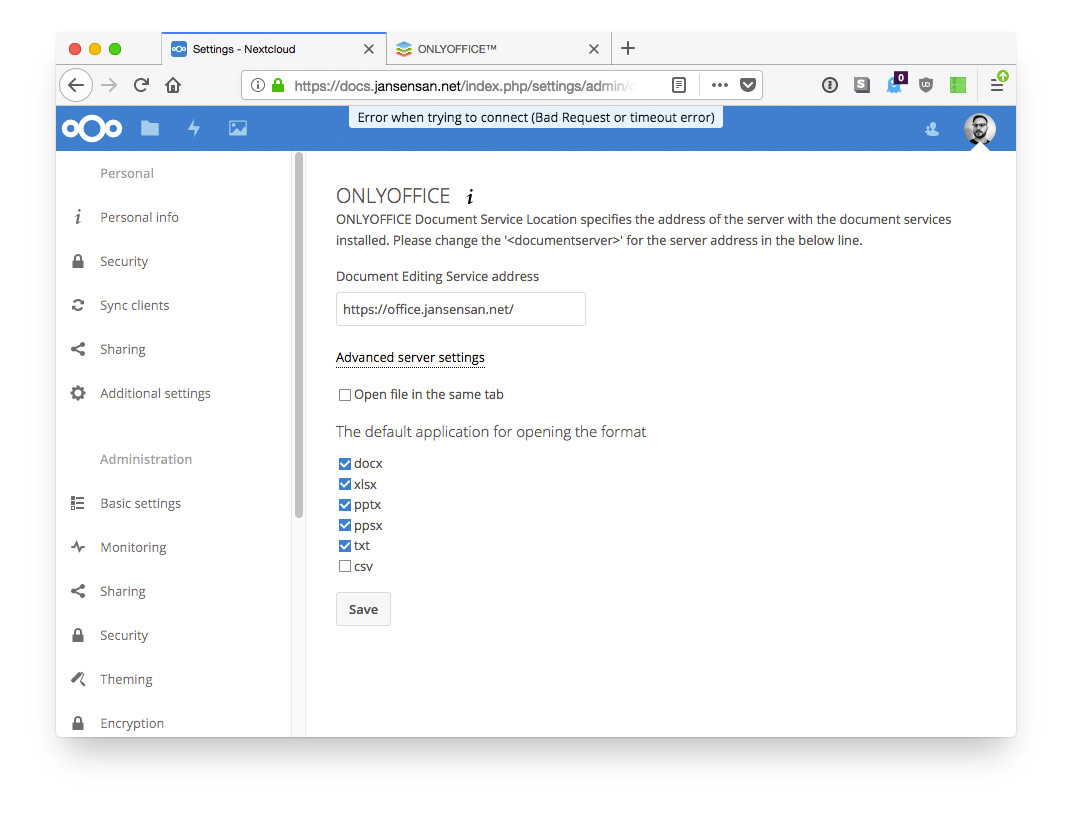Click the grey S extension icon
1072x817 pixels.
(862, 85)
